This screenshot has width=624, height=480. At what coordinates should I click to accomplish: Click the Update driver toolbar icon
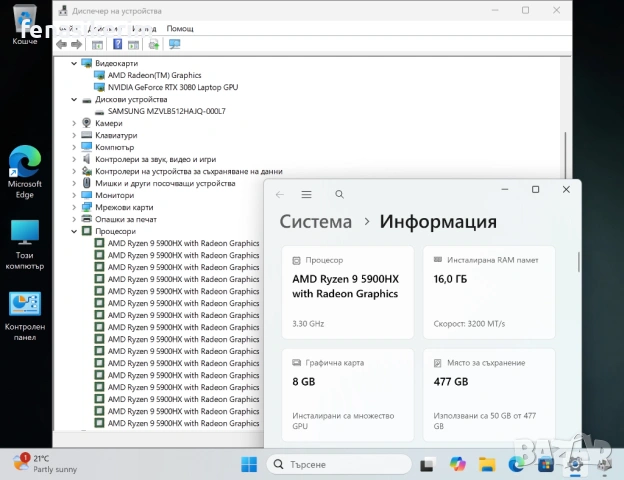[154, 44]
